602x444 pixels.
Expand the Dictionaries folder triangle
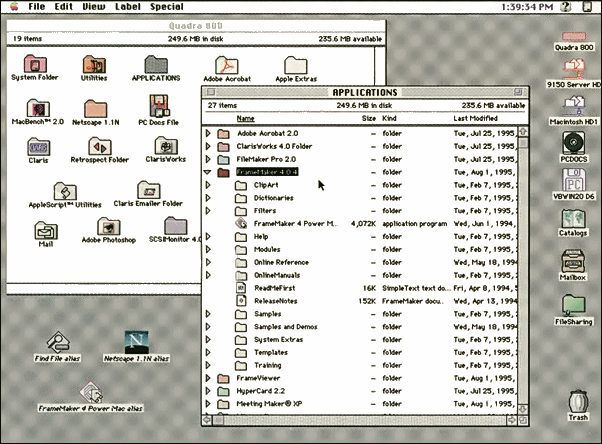pos(208,198)
